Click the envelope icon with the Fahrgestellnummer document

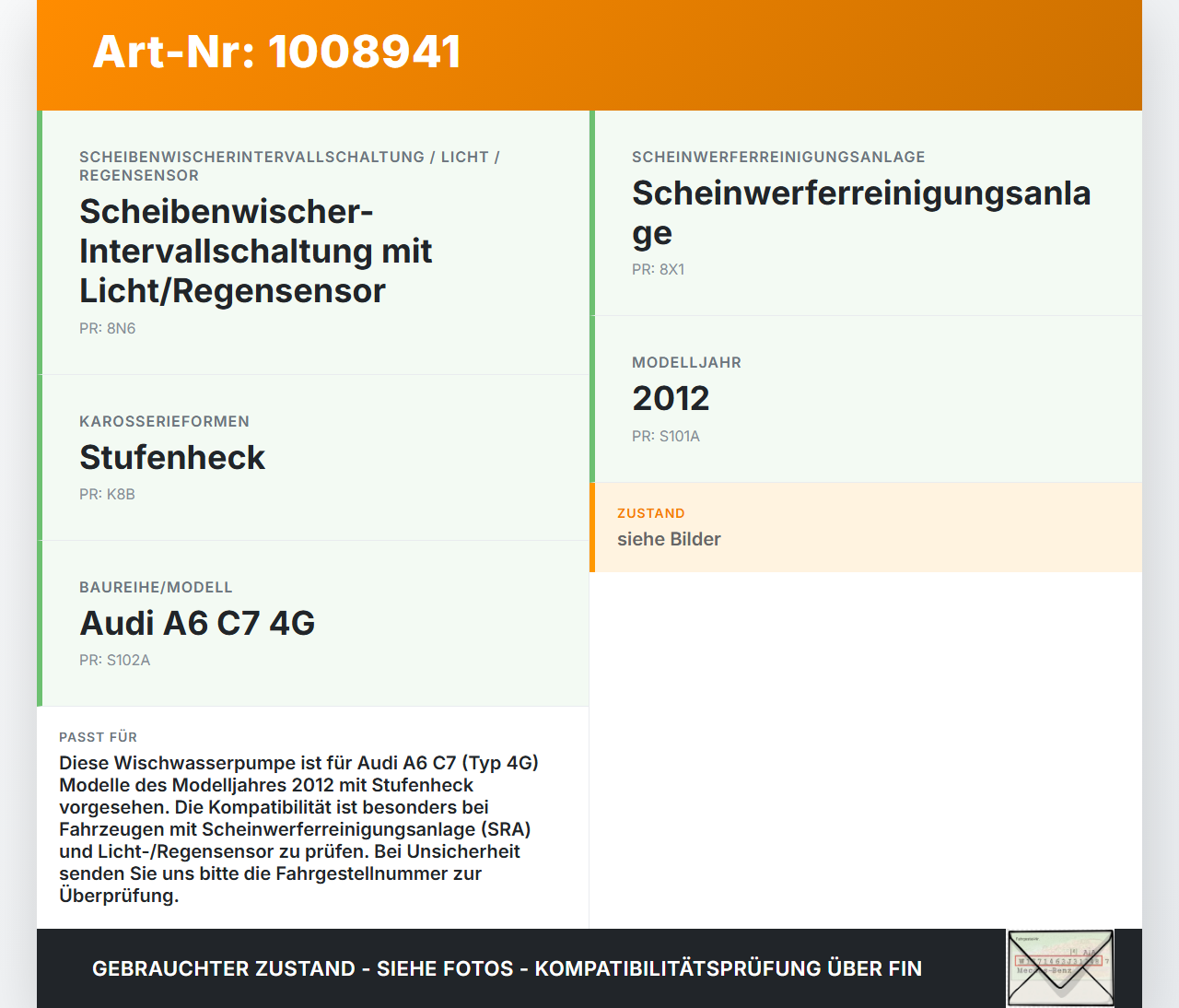click(x=1060, y=968)
